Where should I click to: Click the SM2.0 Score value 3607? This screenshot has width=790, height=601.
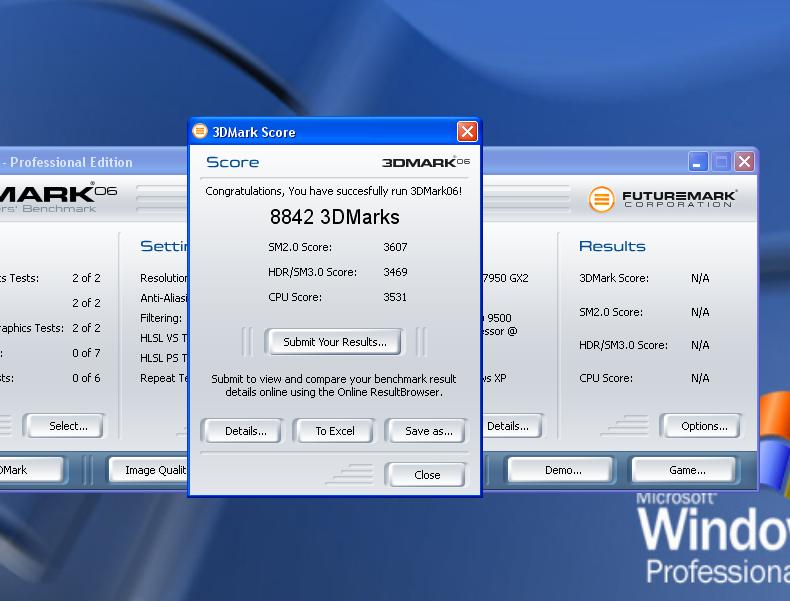point(395,247)
